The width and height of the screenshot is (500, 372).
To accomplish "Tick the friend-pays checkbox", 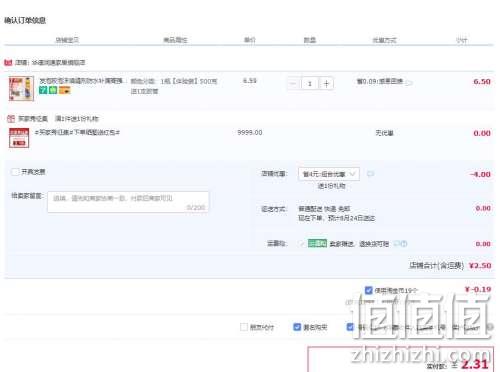I will (x=244, y=327).
